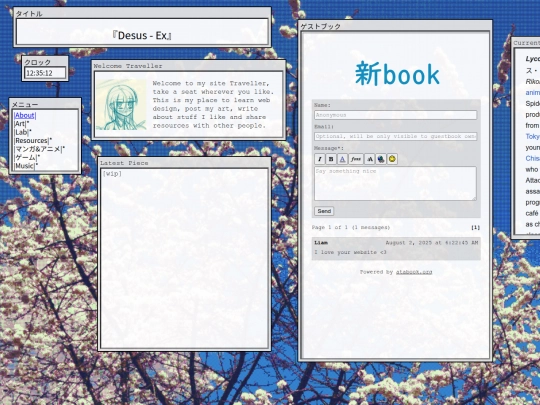Open the About menu link
The image size is (540, 405).
coord(25,115)
